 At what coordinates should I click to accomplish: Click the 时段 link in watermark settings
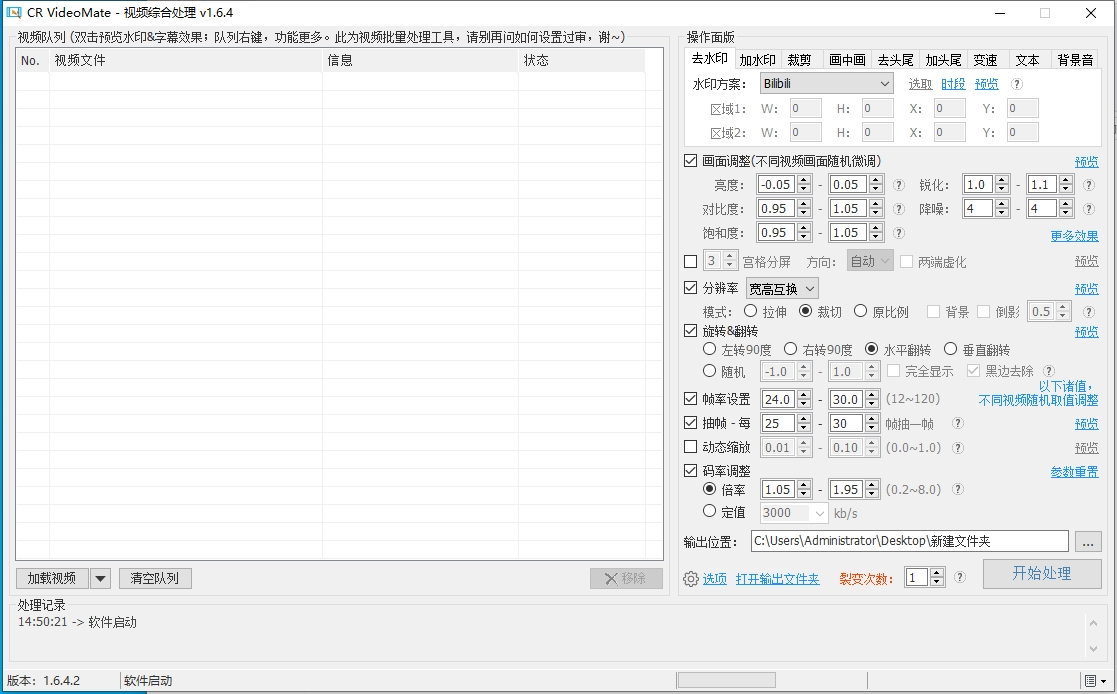click(x=953, y=84)
